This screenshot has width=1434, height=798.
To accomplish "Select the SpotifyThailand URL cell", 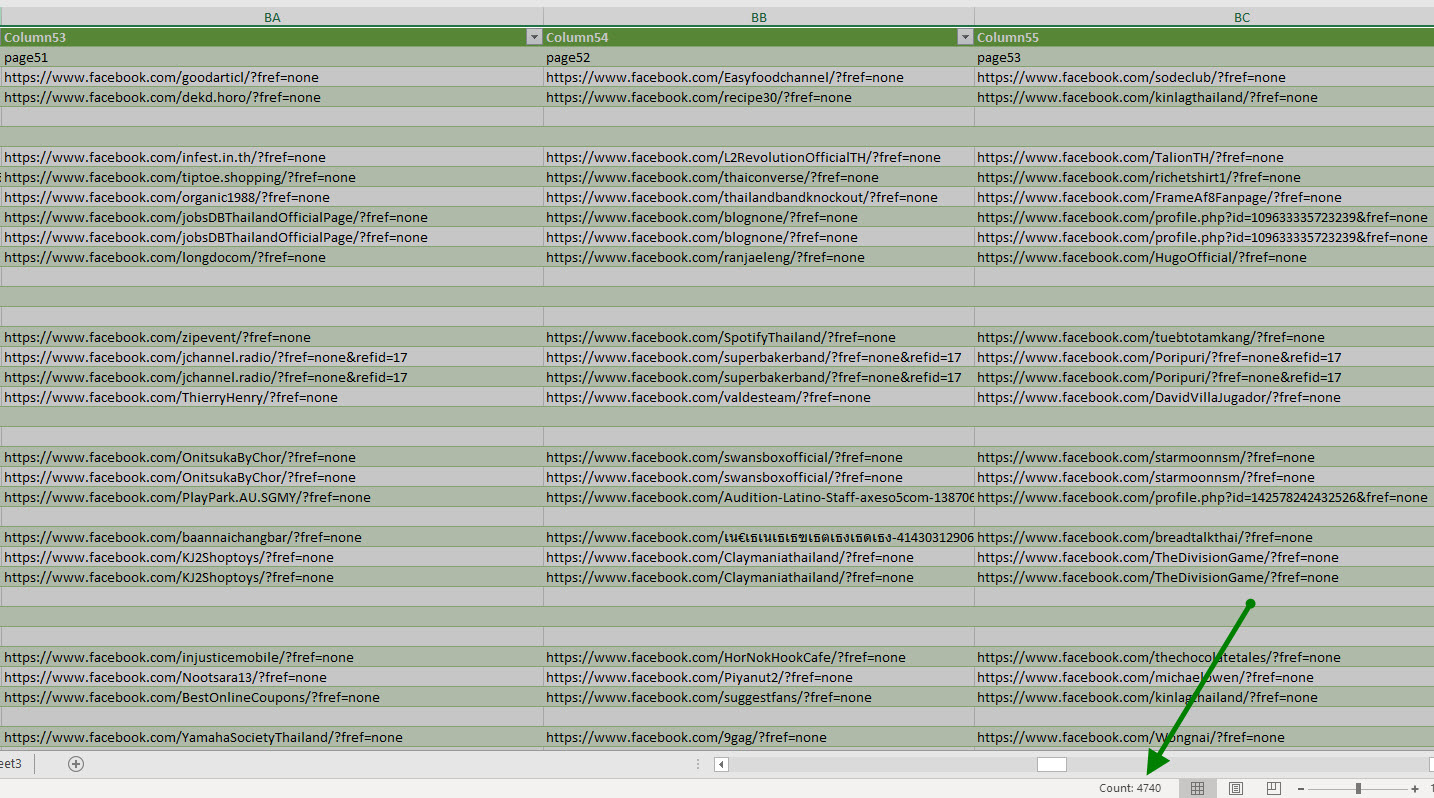I will 759,337.
